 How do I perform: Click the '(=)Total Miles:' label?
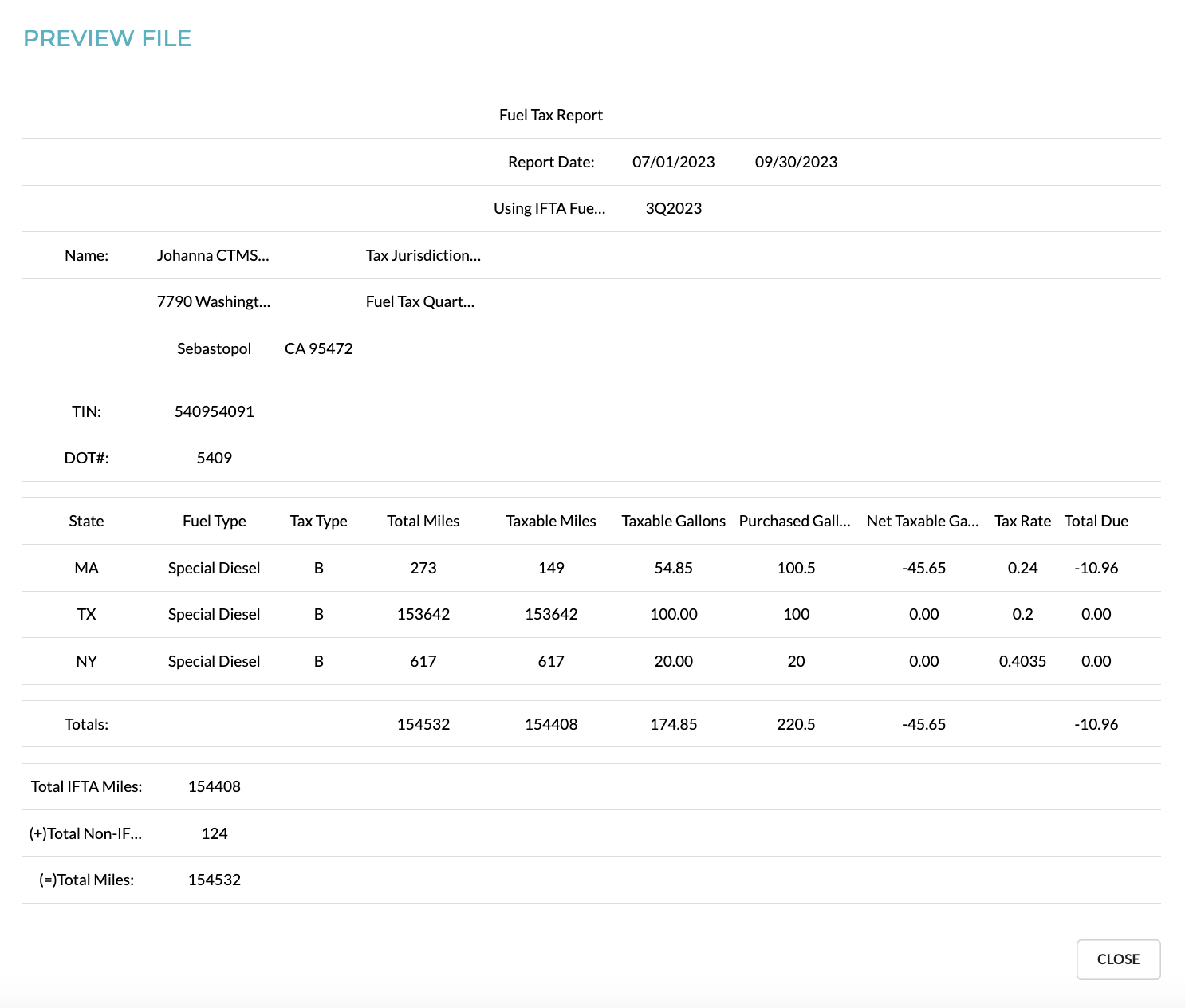86,880
